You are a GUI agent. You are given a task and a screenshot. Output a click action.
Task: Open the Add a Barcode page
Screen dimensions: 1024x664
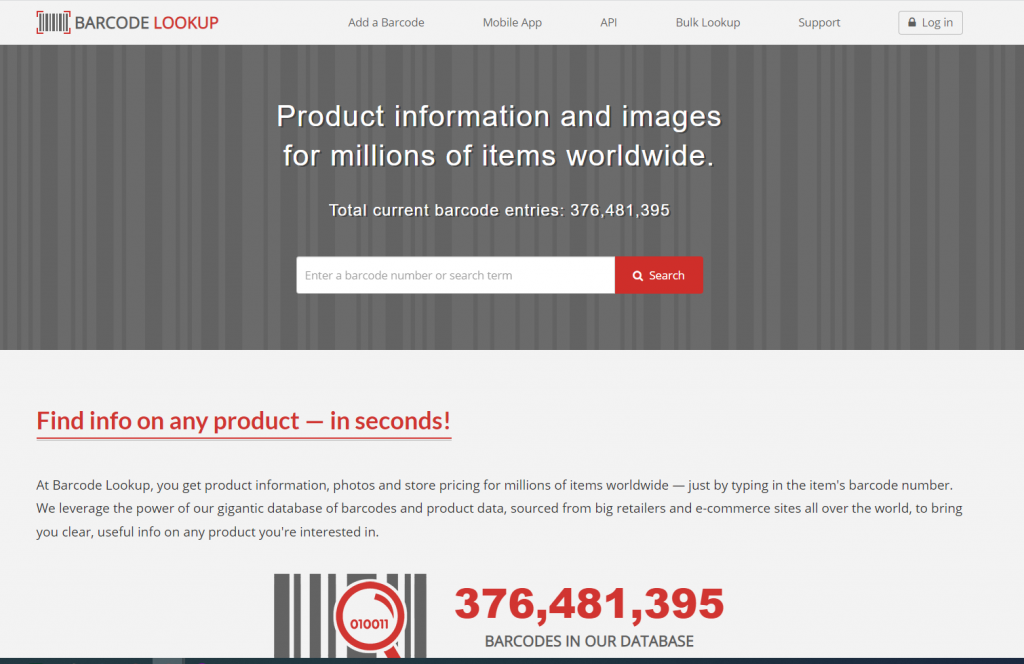click(386, 22)
